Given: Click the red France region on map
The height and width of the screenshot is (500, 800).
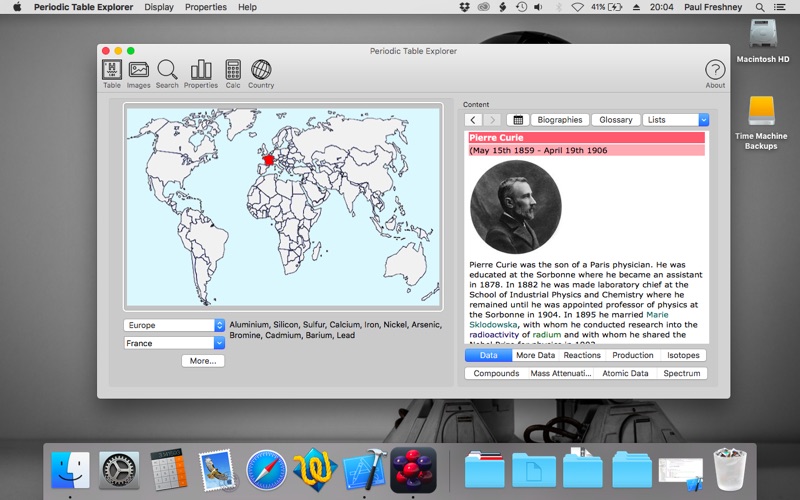Looking at the screenshot, I should pos(268,160).
